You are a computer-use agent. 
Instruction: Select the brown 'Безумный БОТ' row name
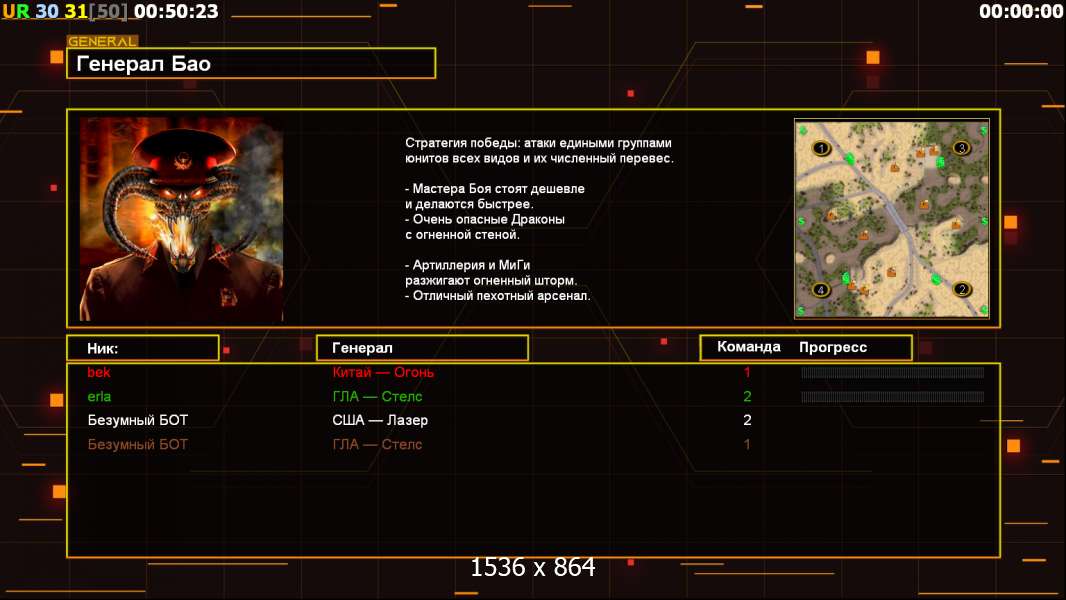coord(137,444)
